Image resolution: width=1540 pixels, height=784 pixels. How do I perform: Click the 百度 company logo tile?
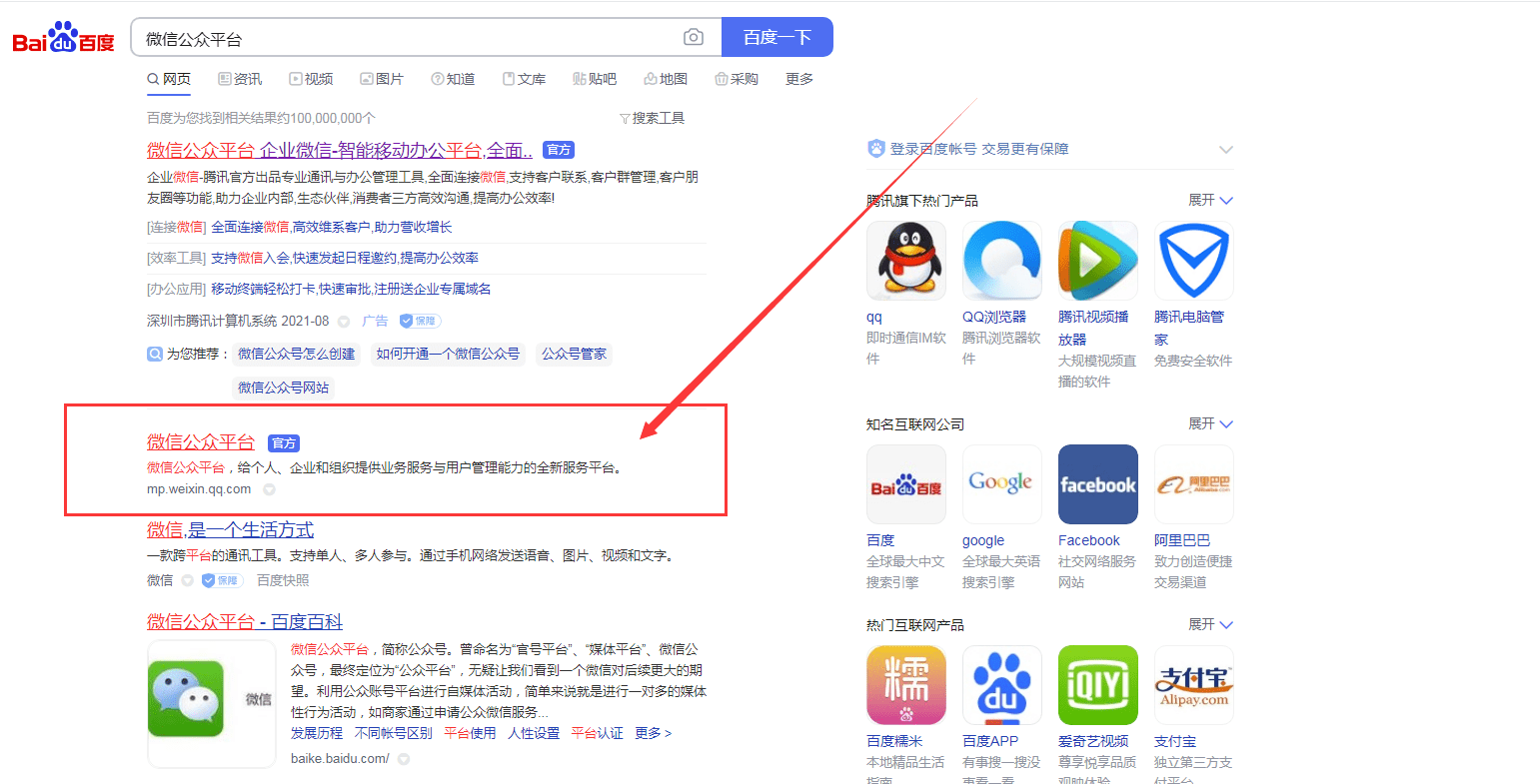[905, 484]
